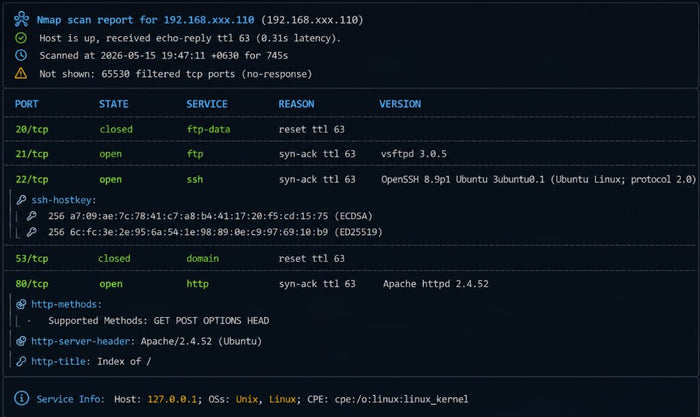Click the Service Info circle icon
The image size is (700, 417).
(x=21, y=398)
